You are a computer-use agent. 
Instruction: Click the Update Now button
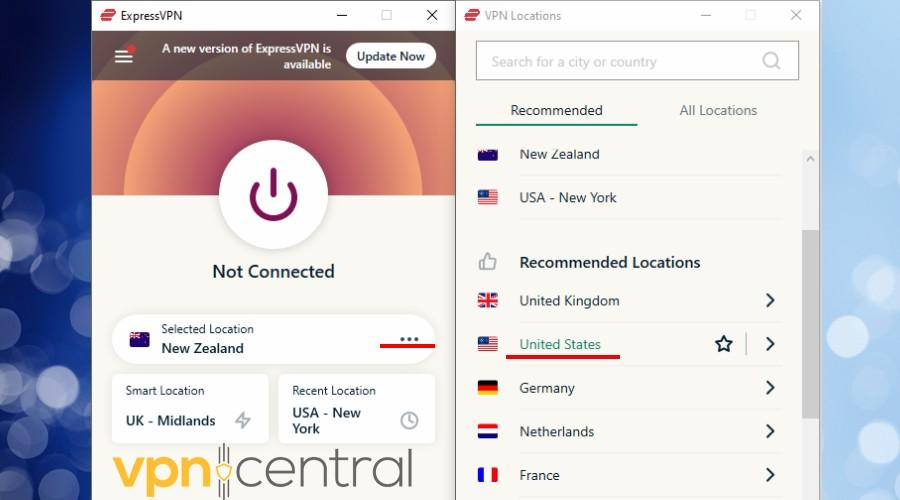[x=391, y=56]
